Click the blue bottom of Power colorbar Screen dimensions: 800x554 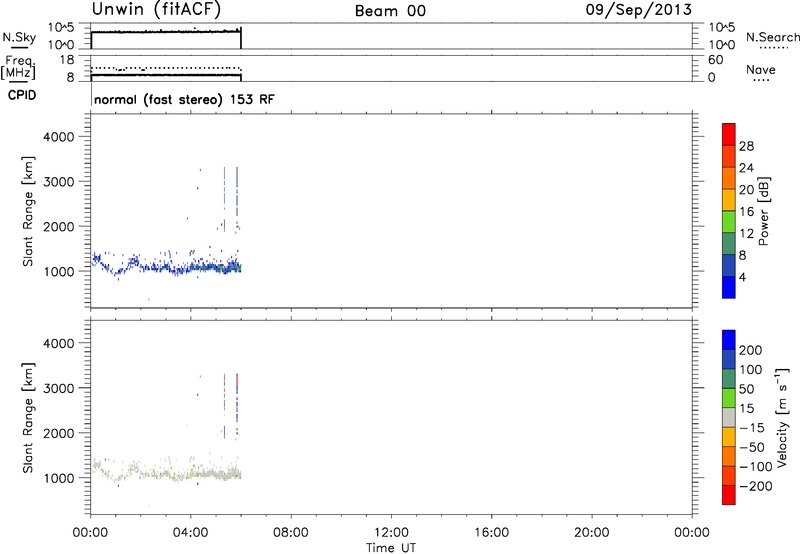coord(729,287)
